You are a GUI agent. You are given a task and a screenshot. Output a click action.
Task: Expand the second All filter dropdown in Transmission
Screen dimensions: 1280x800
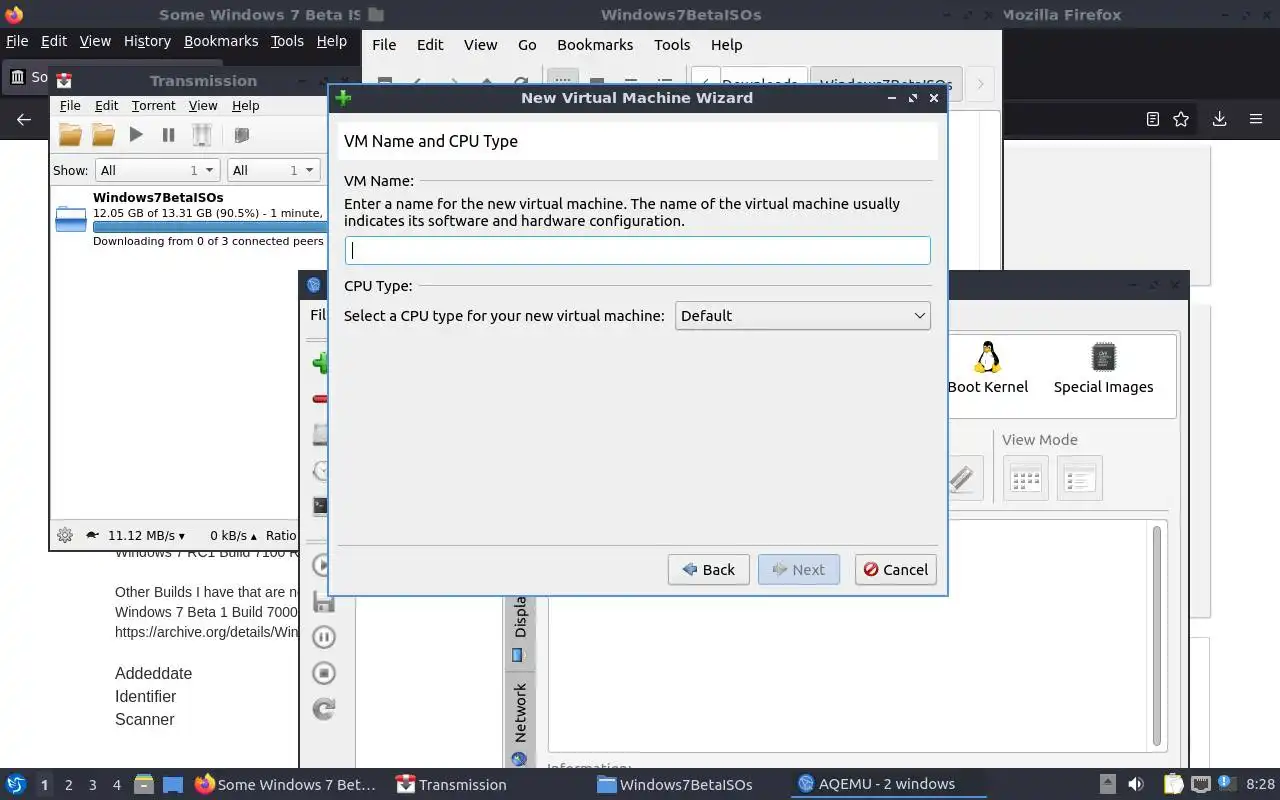point(273,170)
